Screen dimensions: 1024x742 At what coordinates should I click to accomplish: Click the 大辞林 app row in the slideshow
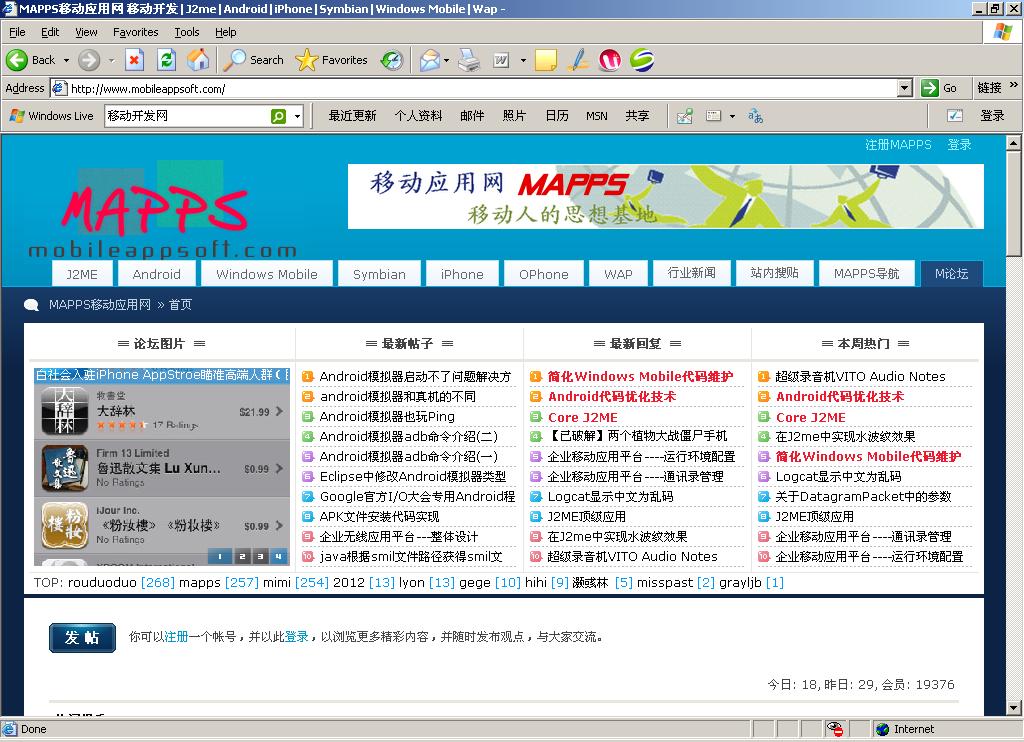[162, 411]
